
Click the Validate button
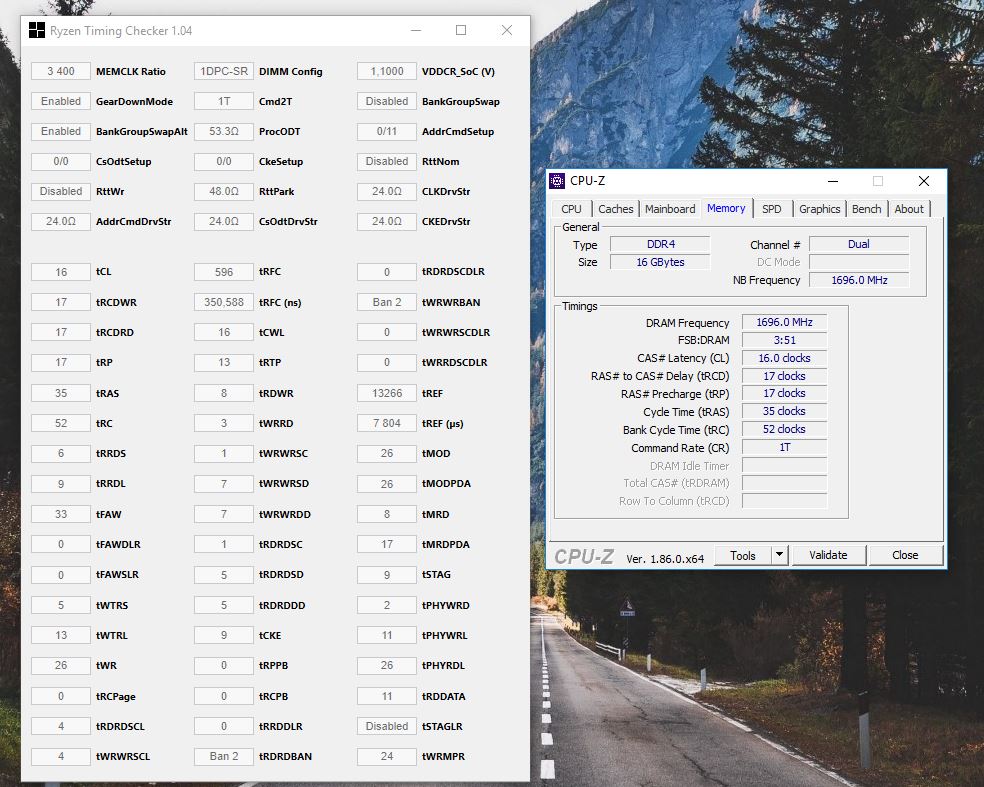828,555
